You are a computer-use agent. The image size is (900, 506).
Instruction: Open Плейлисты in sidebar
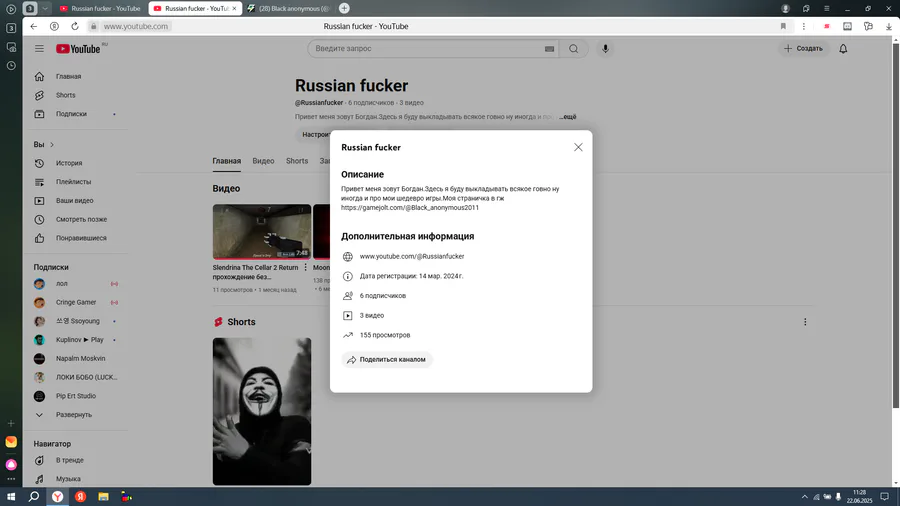pos(75,182)
